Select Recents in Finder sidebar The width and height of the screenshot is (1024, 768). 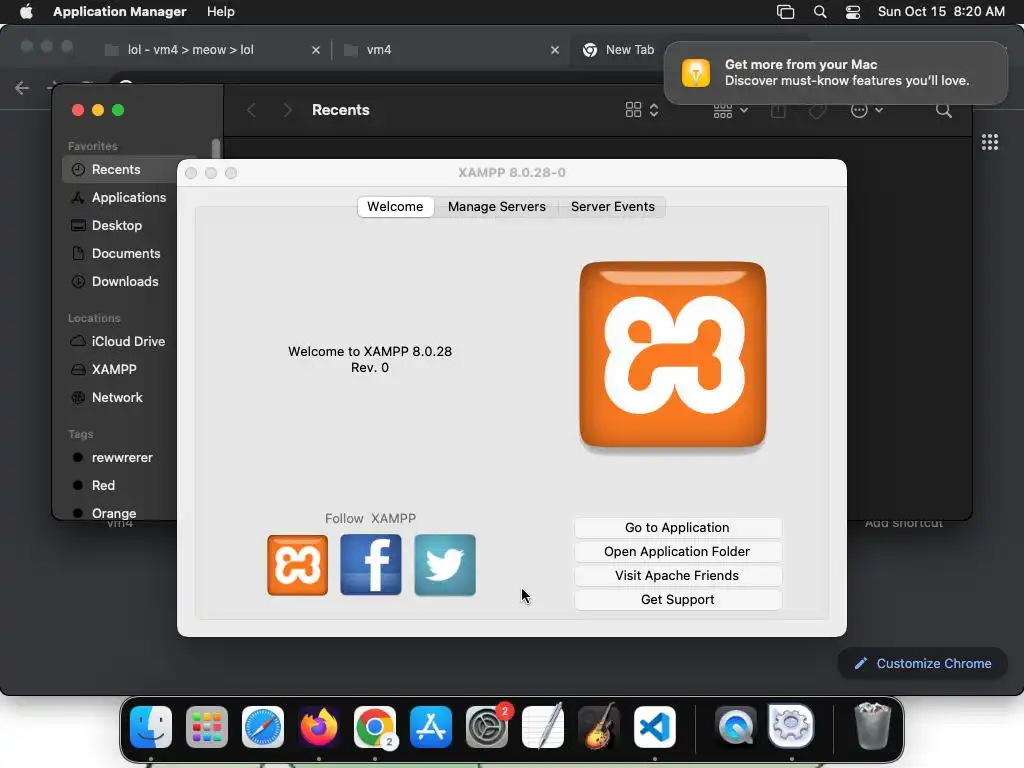[x=120, y=169]
